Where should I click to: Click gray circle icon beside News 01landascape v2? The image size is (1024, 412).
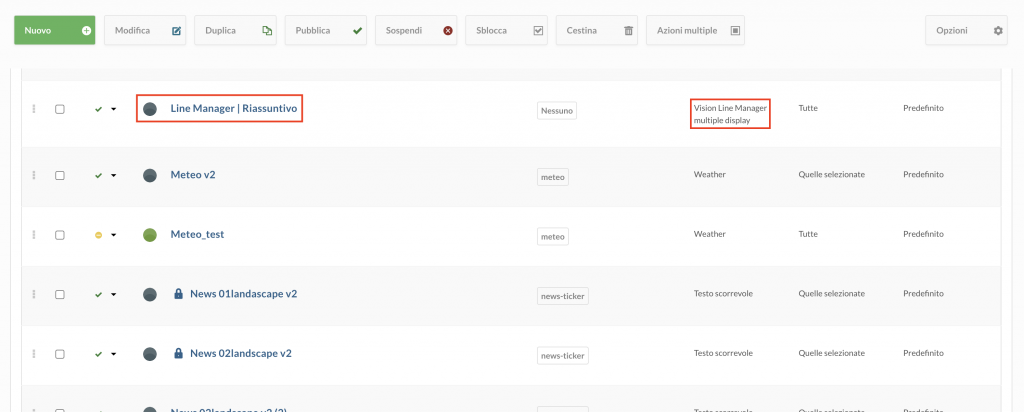click(150, 294)
